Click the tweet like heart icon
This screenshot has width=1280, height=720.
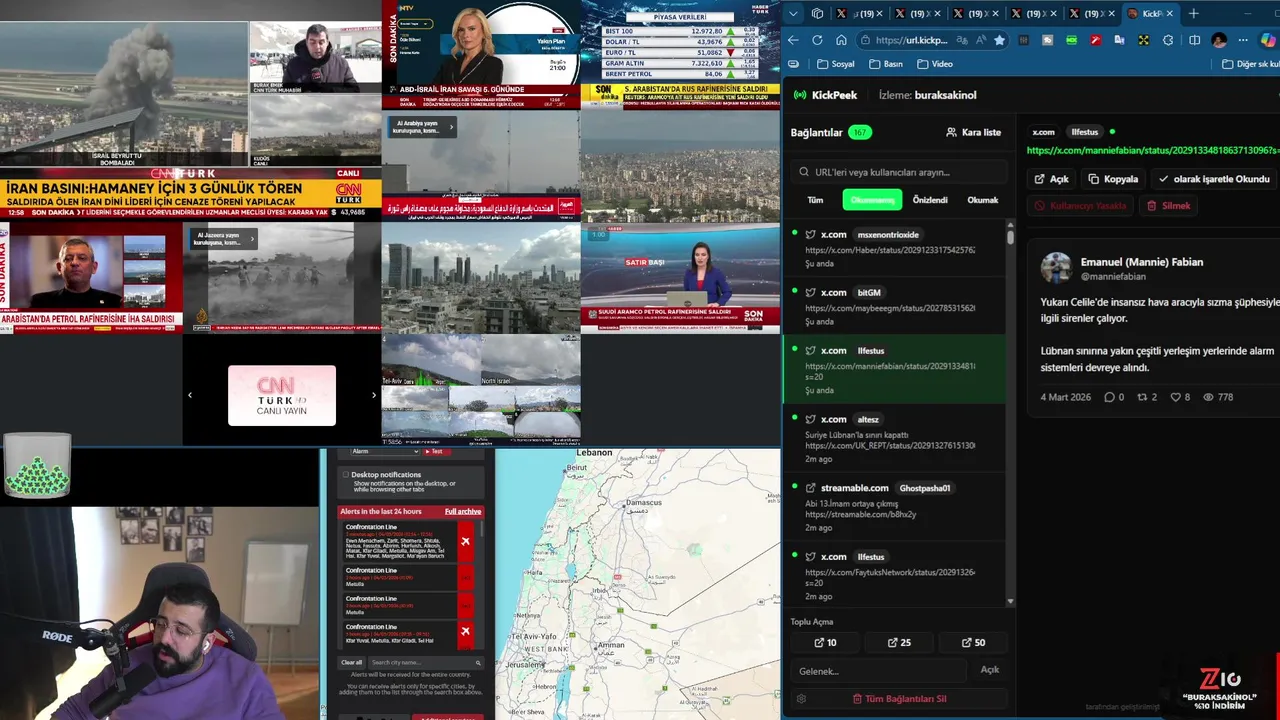(1176, 397)
